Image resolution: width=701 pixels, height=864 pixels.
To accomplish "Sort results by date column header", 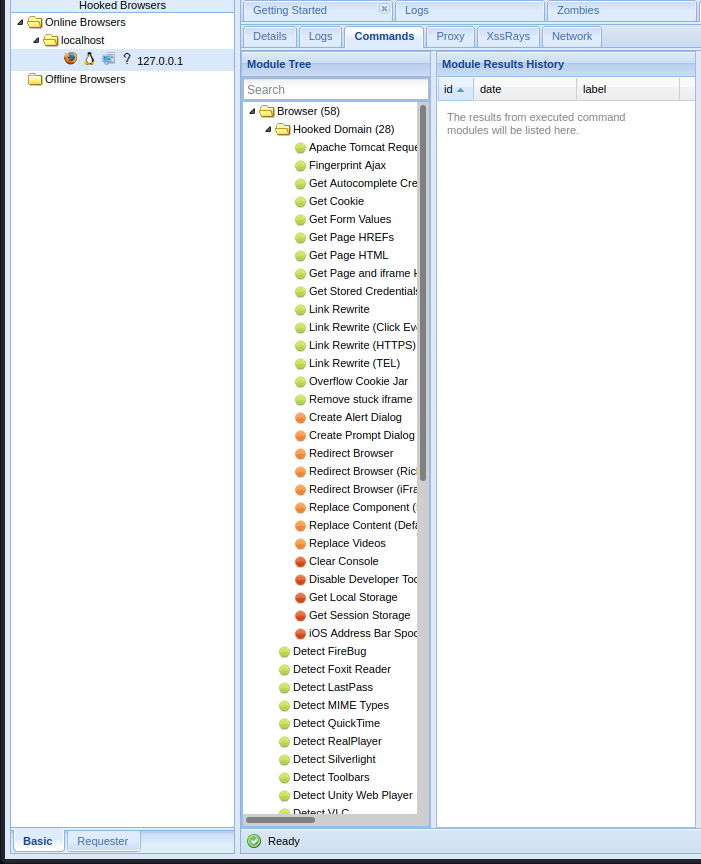I will 525,89.
